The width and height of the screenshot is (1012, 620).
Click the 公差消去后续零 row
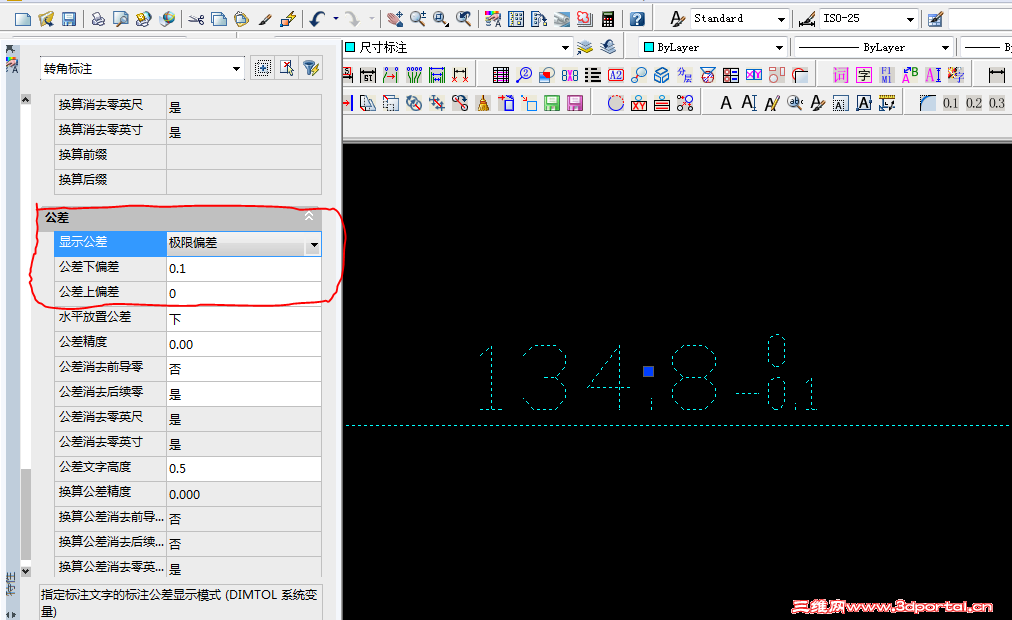[x=188, y=394]
